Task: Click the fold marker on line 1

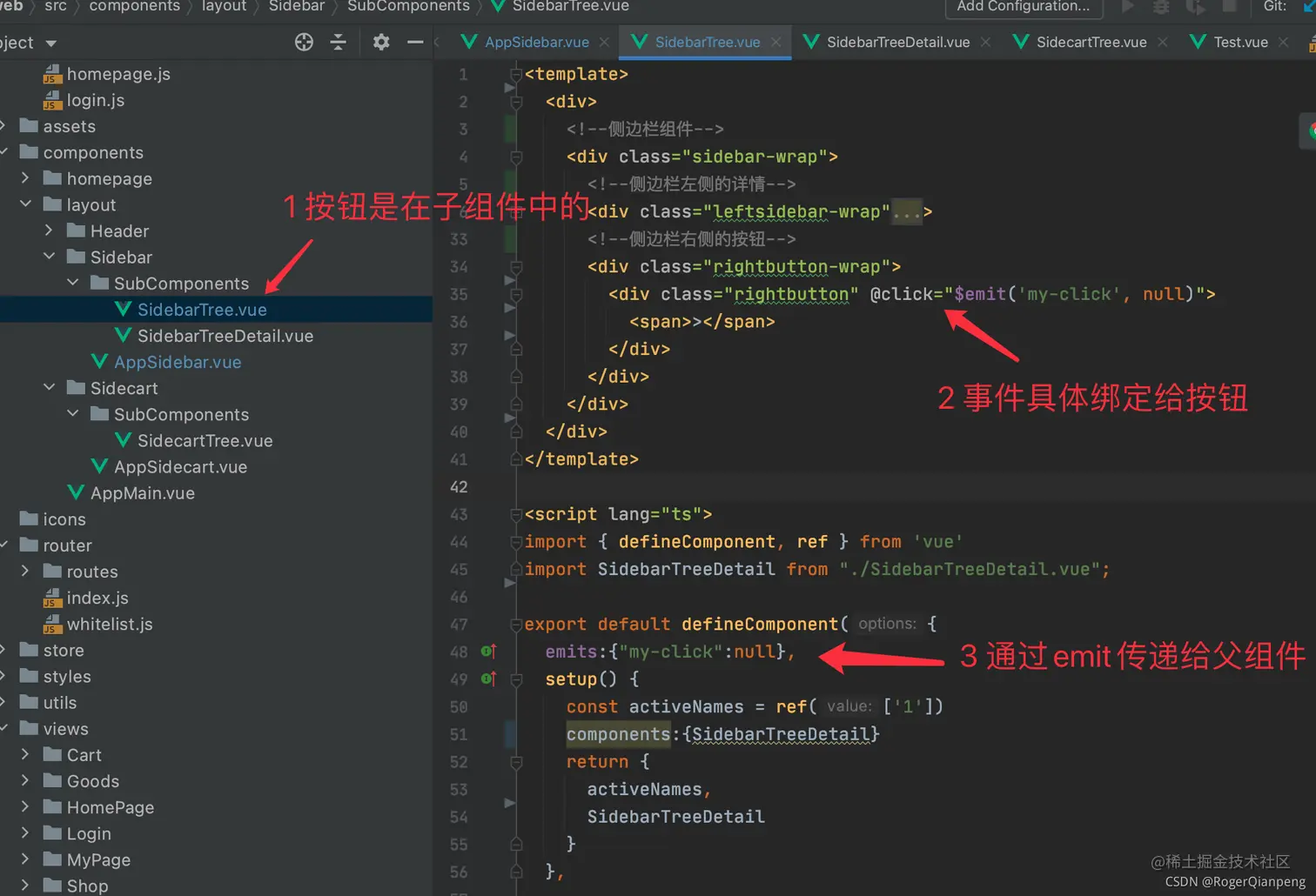Action: tap(515, 75)
